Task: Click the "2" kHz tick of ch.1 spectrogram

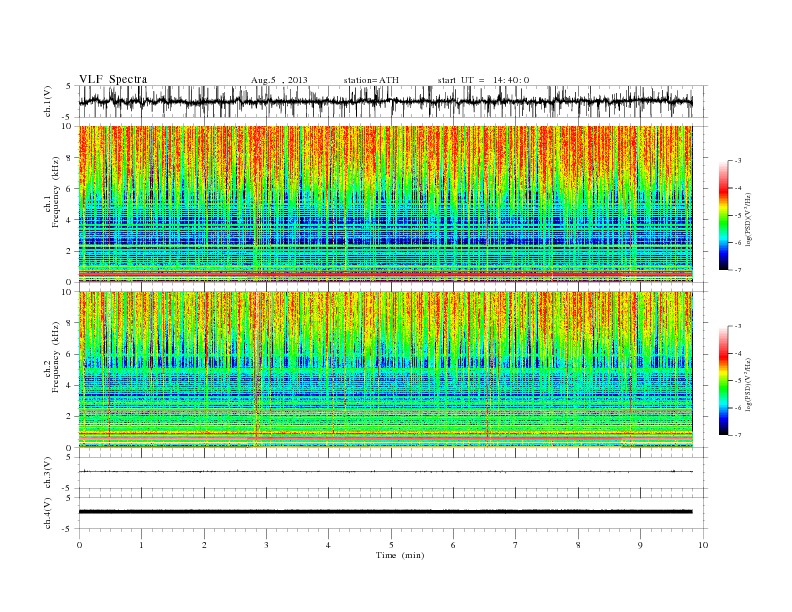Action: click(70, 251)
